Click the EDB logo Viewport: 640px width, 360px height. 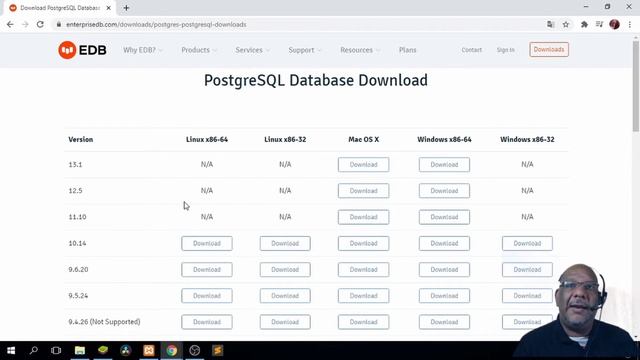pos(82,50)
